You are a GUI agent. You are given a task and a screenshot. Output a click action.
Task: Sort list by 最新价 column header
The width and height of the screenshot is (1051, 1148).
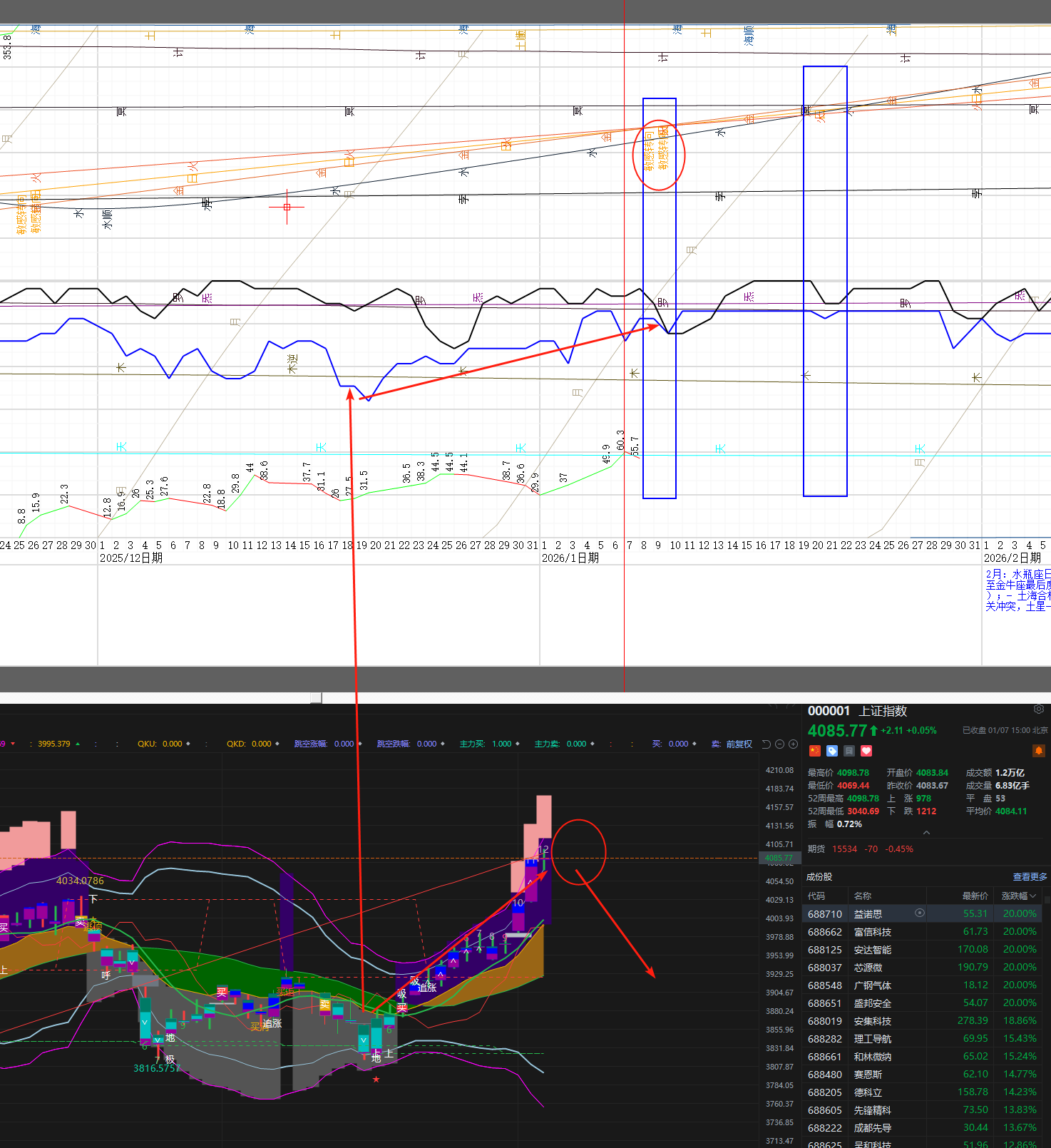[x=975, y=896]
